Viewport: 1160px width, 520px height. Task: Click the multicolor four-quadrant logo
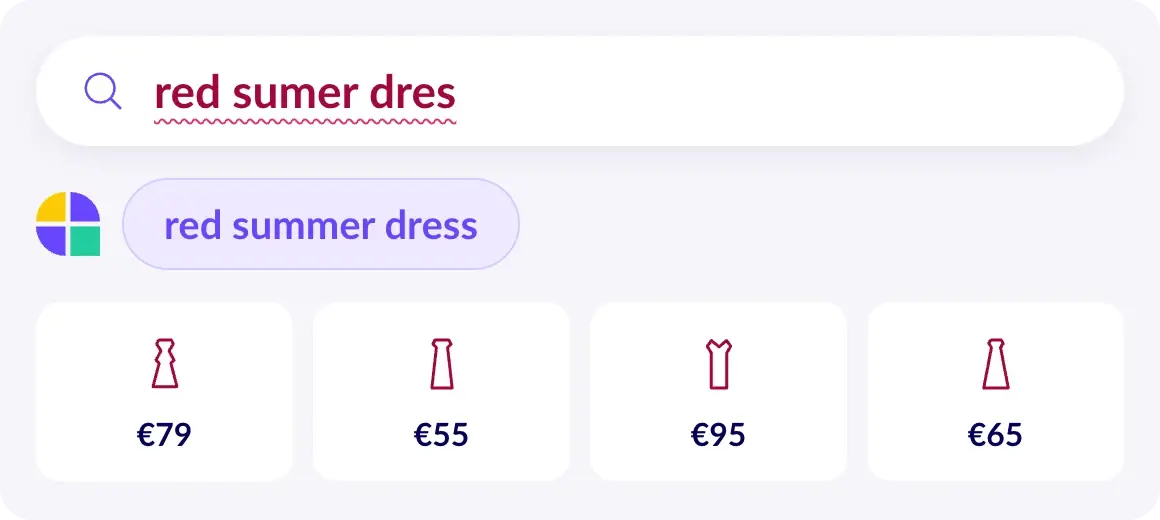click(x=68, y=224)
